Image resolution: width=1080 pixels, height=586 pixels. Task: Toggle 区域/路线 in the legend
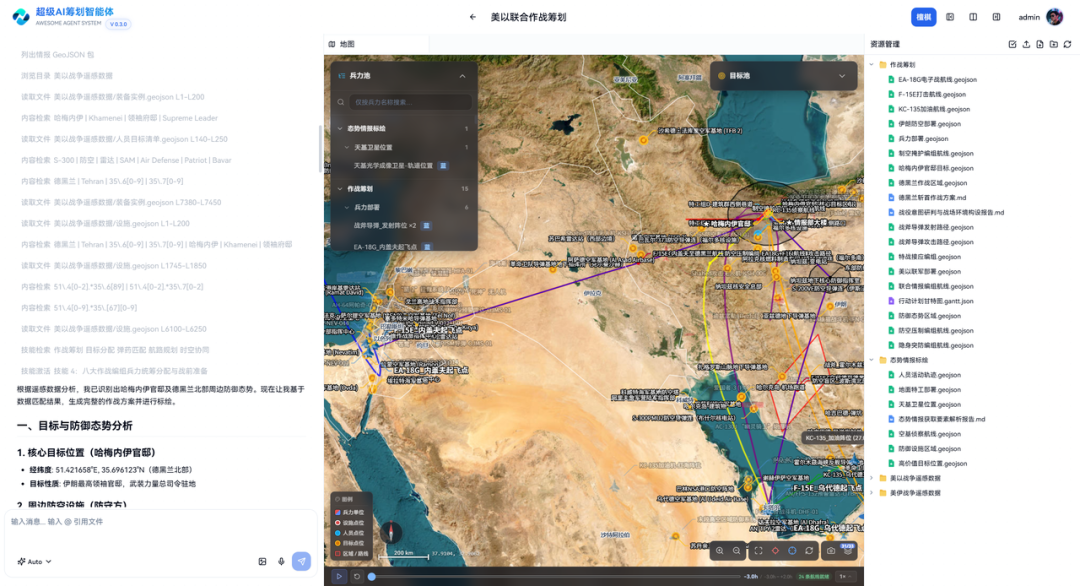pyautogui.click(x=351, y=554)
